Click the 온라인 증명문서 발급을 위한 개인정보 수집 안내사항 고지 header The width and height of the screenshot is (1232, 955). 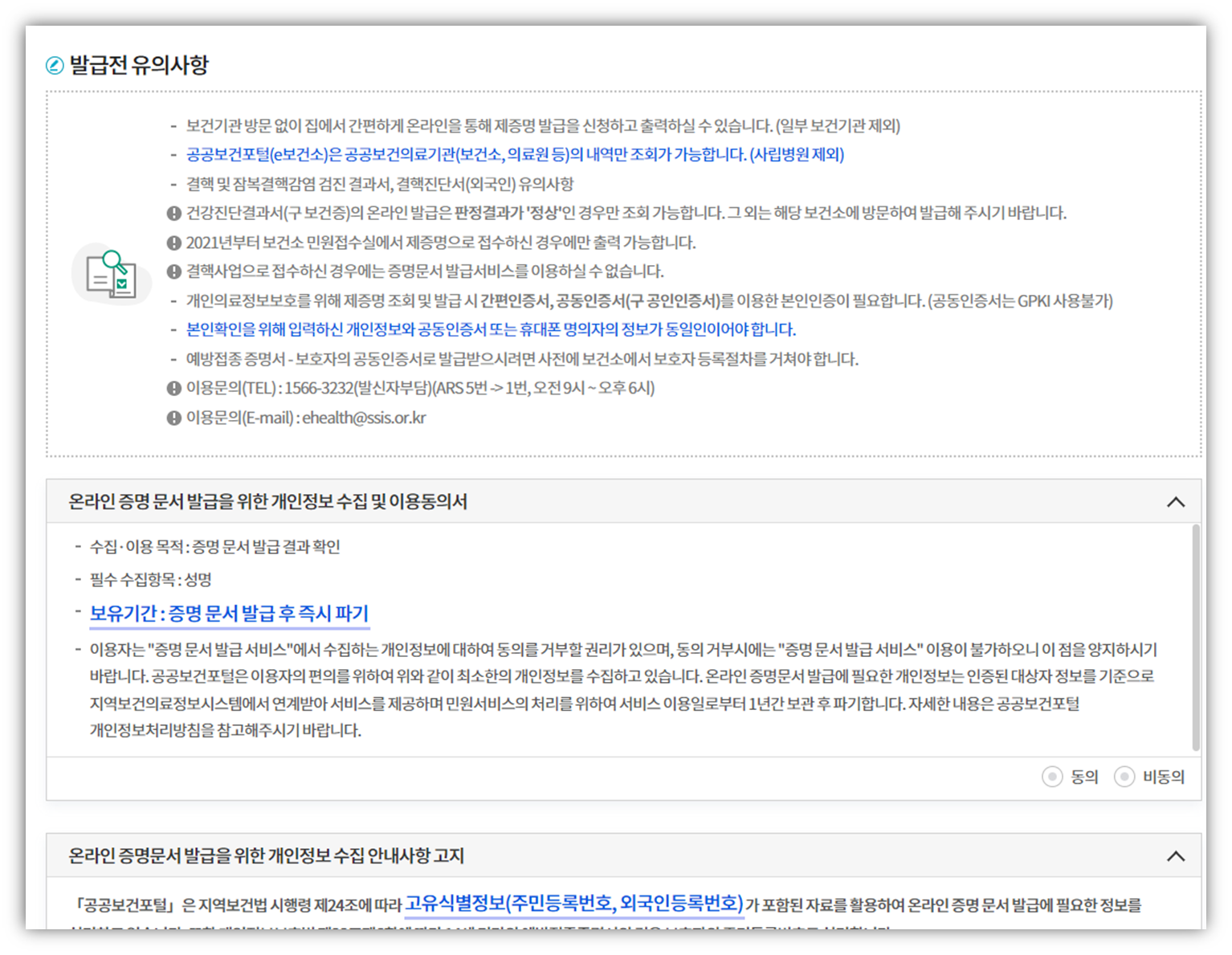(x=267, y=856)
